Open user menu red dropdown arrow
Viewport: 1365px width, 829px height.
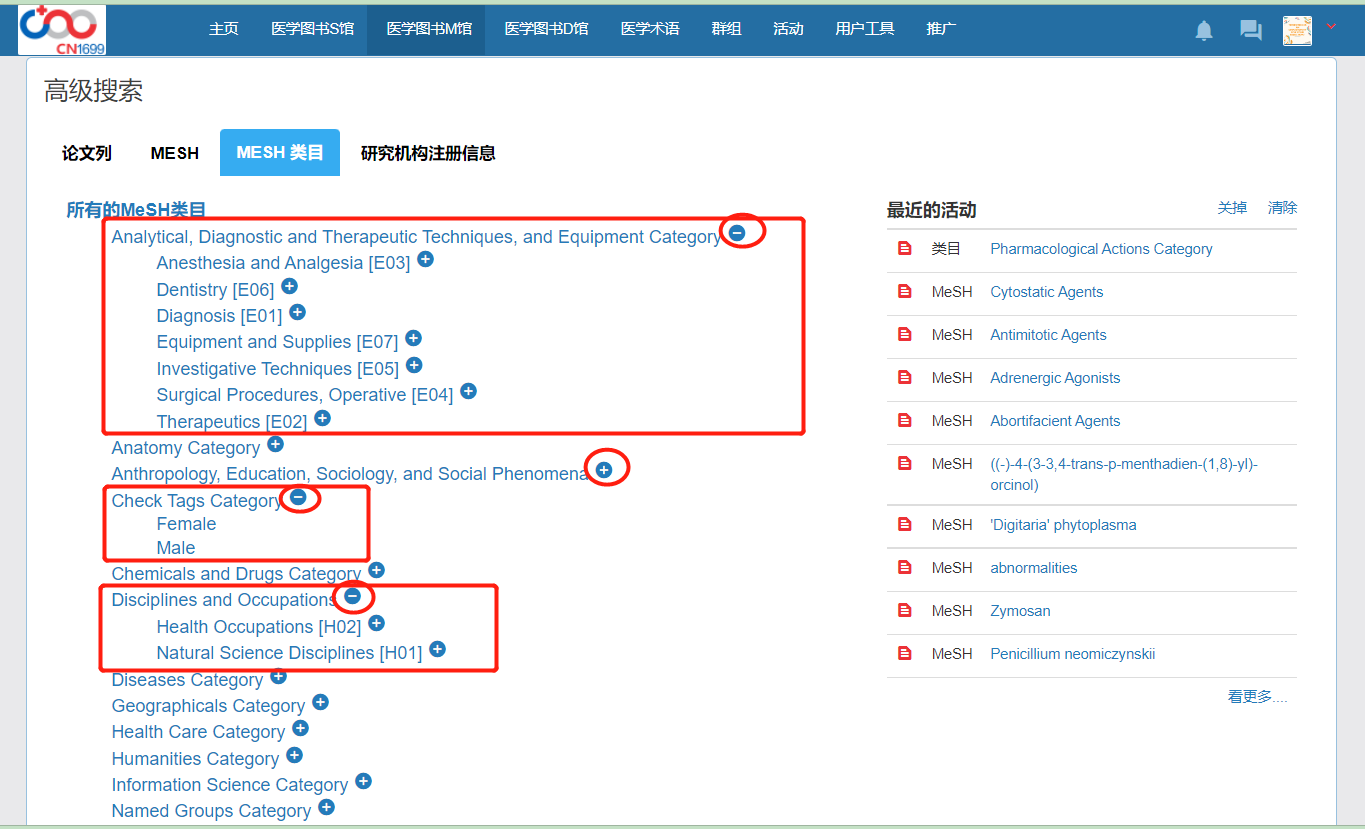[1331, 27]
